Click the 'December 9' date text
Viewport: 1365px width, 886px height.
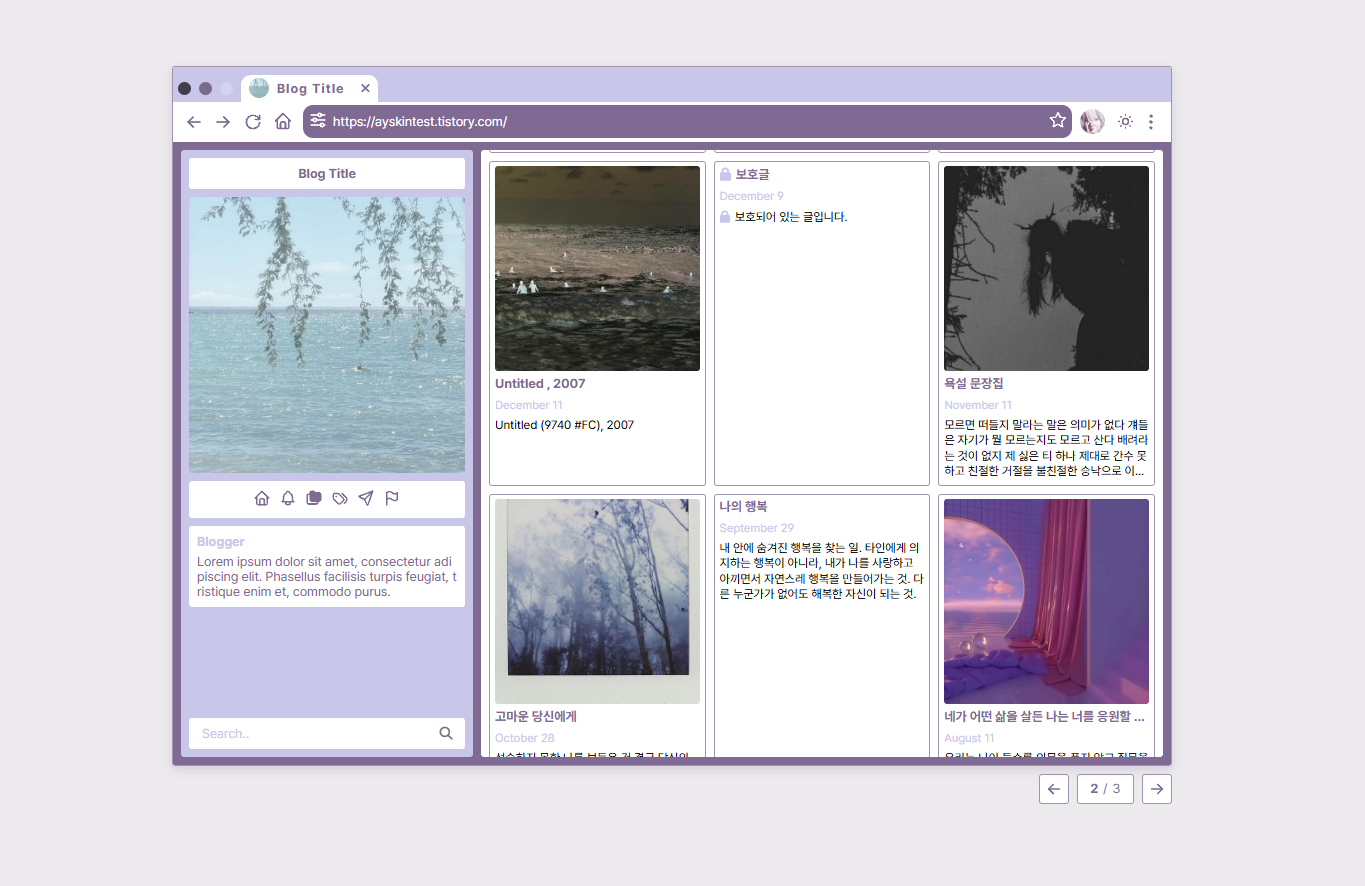(752, 196)
